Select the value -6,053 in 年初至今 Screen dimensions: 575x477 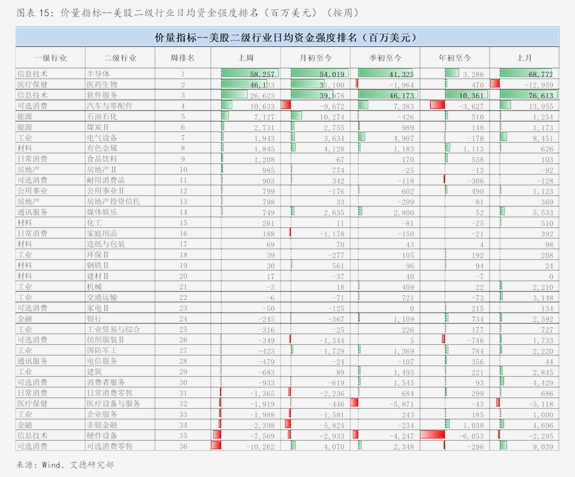click(x=471, y=436)
